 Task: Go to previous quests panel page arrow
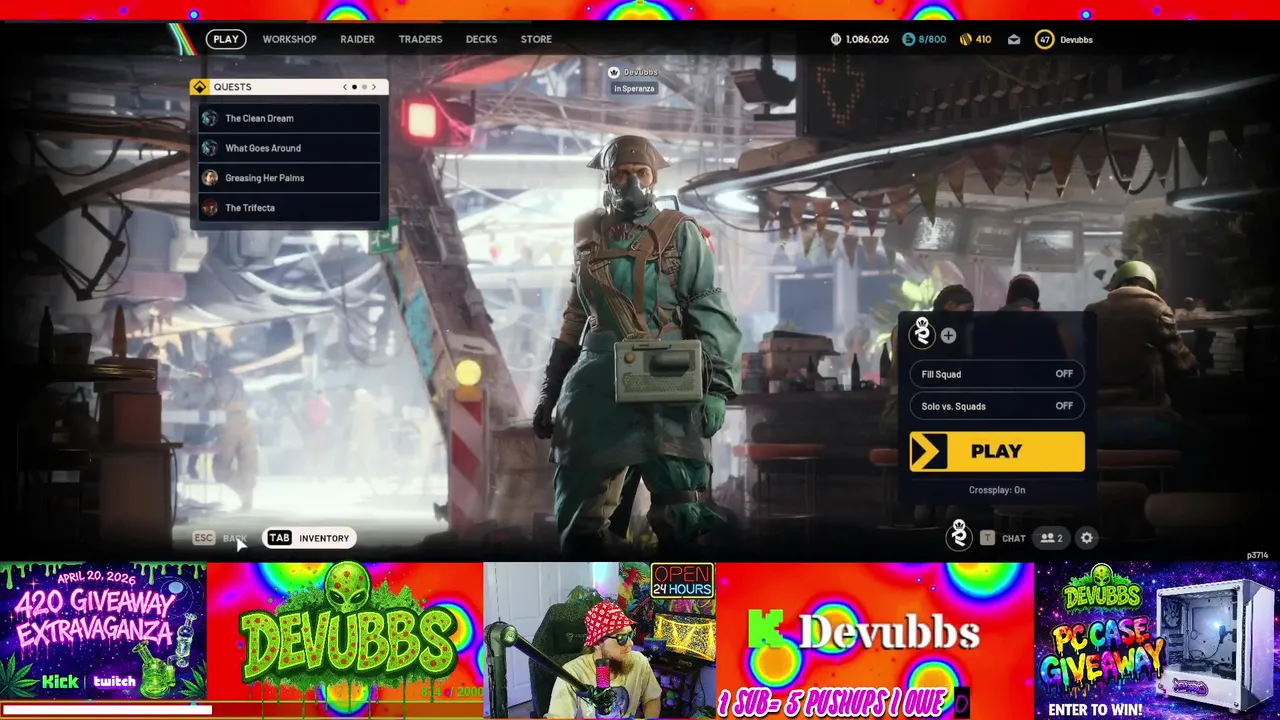345,87
